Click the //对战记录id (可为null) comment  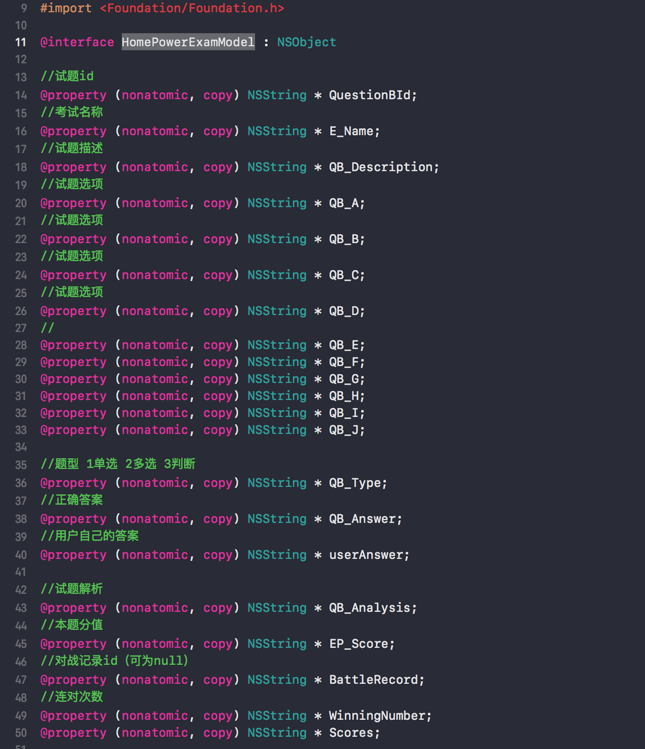[x=114, y=661]
